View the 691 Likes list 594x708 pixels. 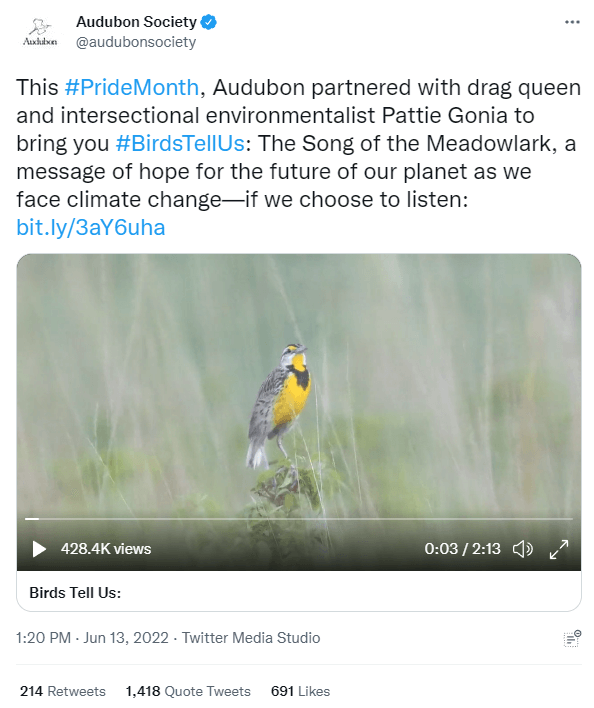coord(300,691)
